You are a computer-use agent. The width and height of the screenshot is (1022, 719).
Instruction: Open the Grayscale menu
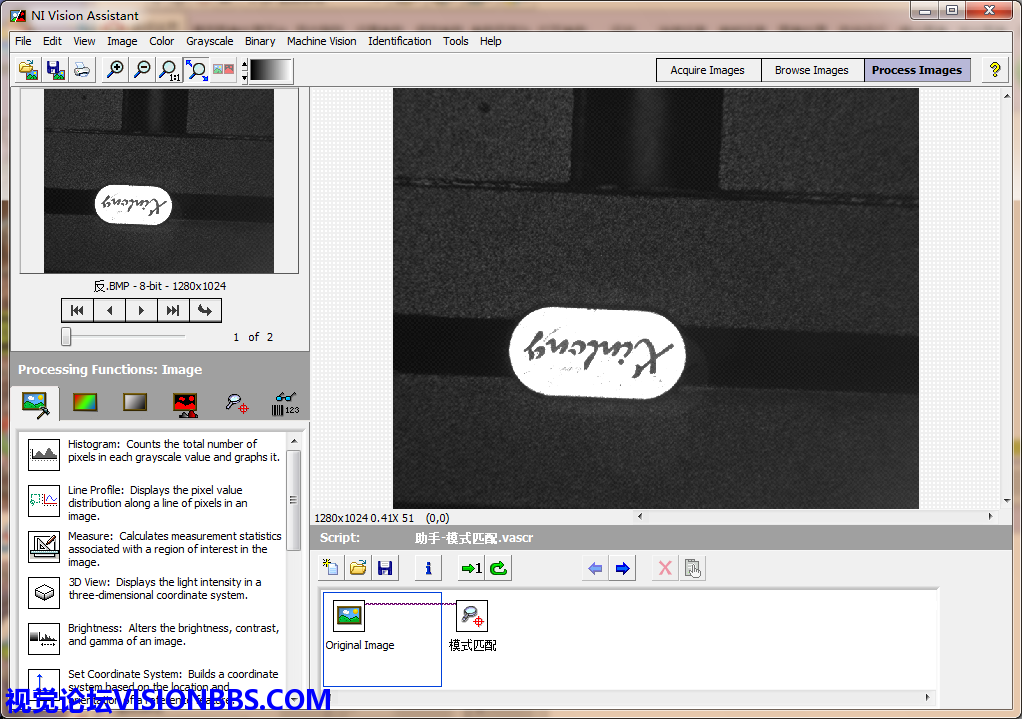click(209, 41)
